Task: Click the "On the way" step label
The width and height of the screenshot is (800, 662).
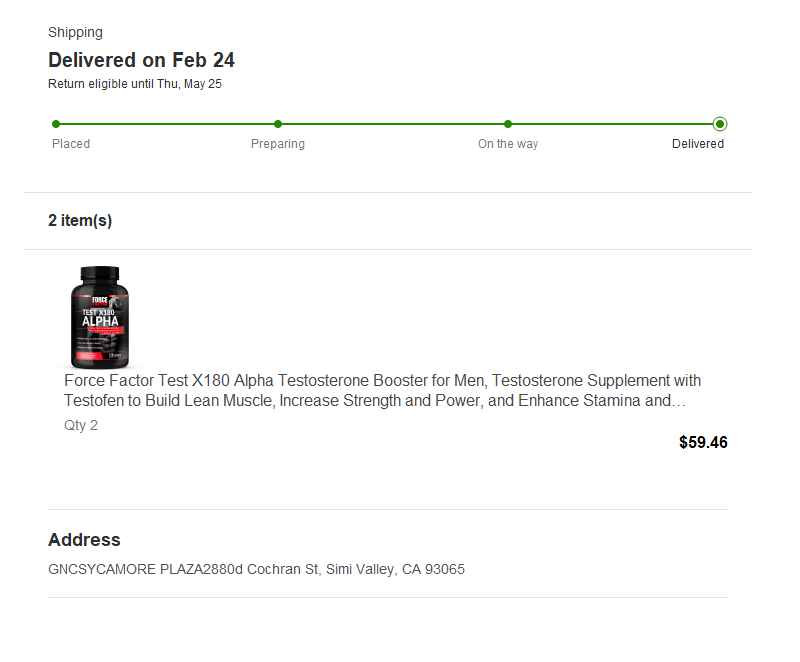Action: [x=508, y=144]
